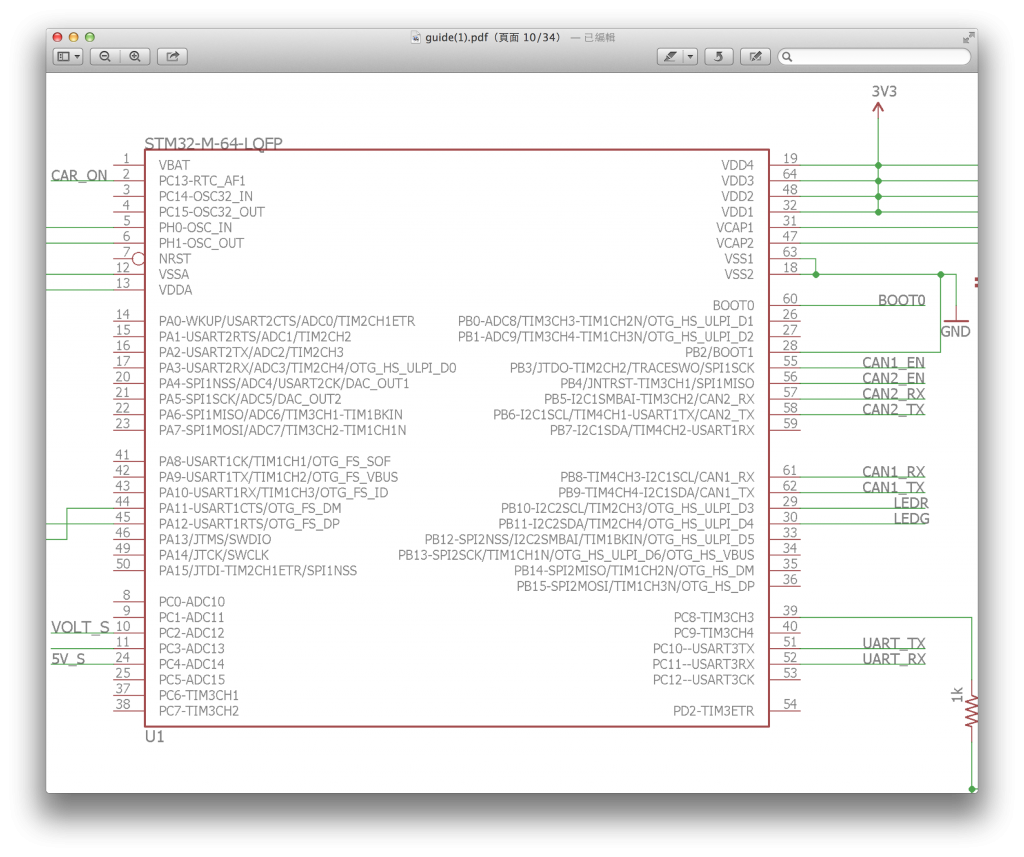Click the 1k resistor symbol
The image size is (1024, 857).
point(971,711)
